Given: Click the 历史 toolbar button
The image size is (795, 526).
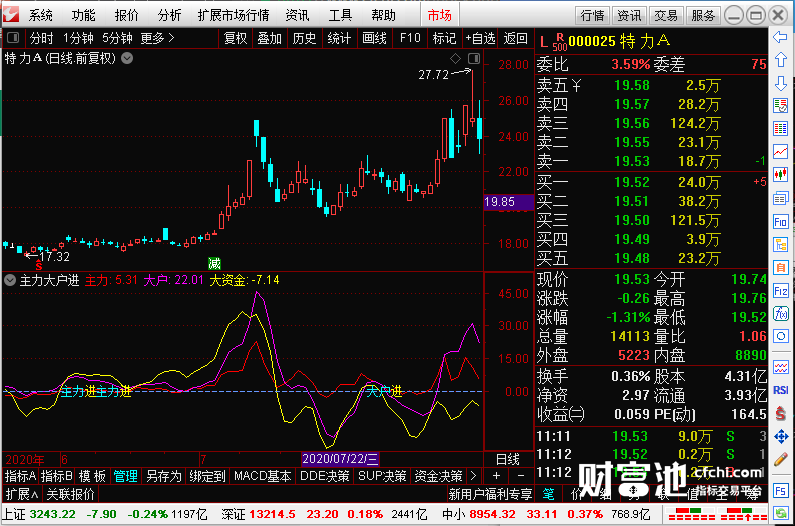Looking at the screenshot, I should pyautogui.click(x=304, y=38).
